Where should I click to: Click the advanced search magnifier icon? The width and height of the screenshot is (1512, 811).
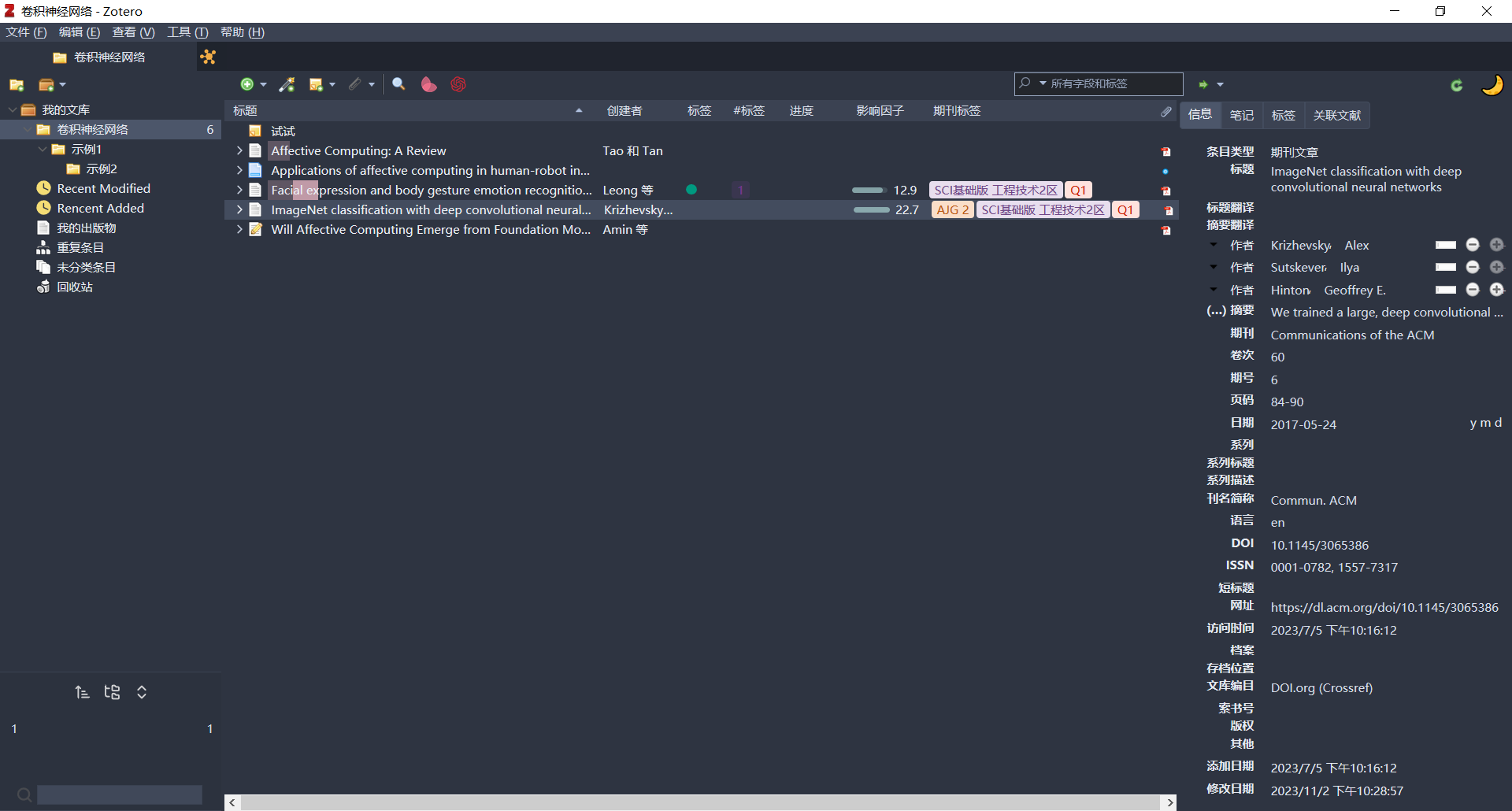399,84
